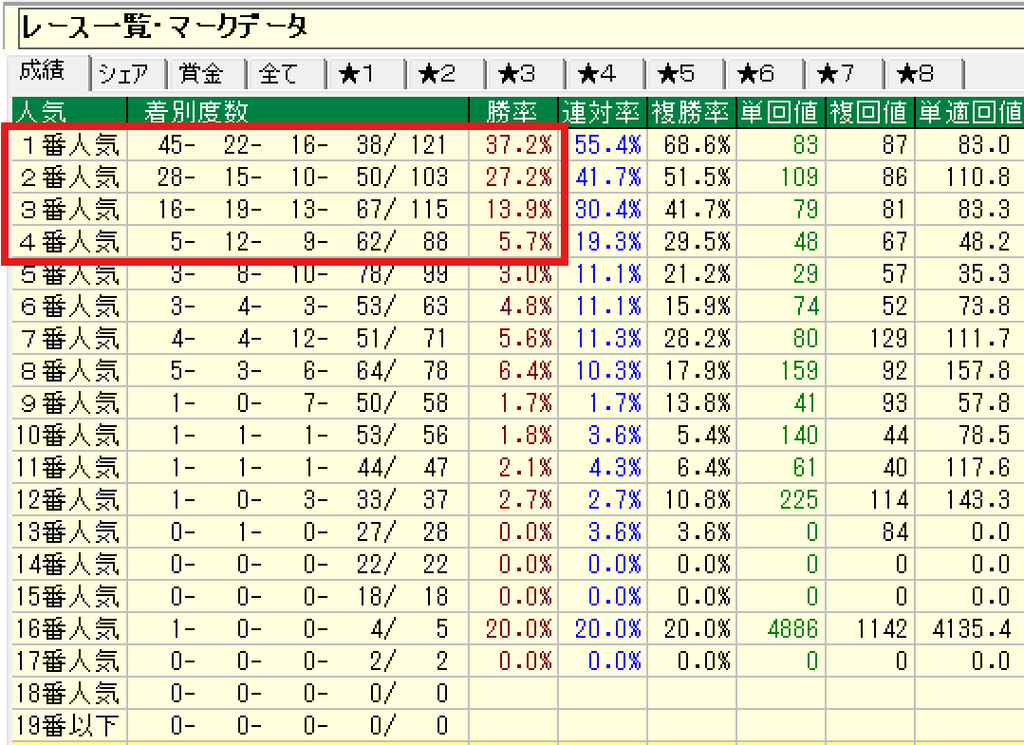Click the 157.8 単適回値 cell
Viewport: 1024px width, 745px height.
click(x=969, y=371)
